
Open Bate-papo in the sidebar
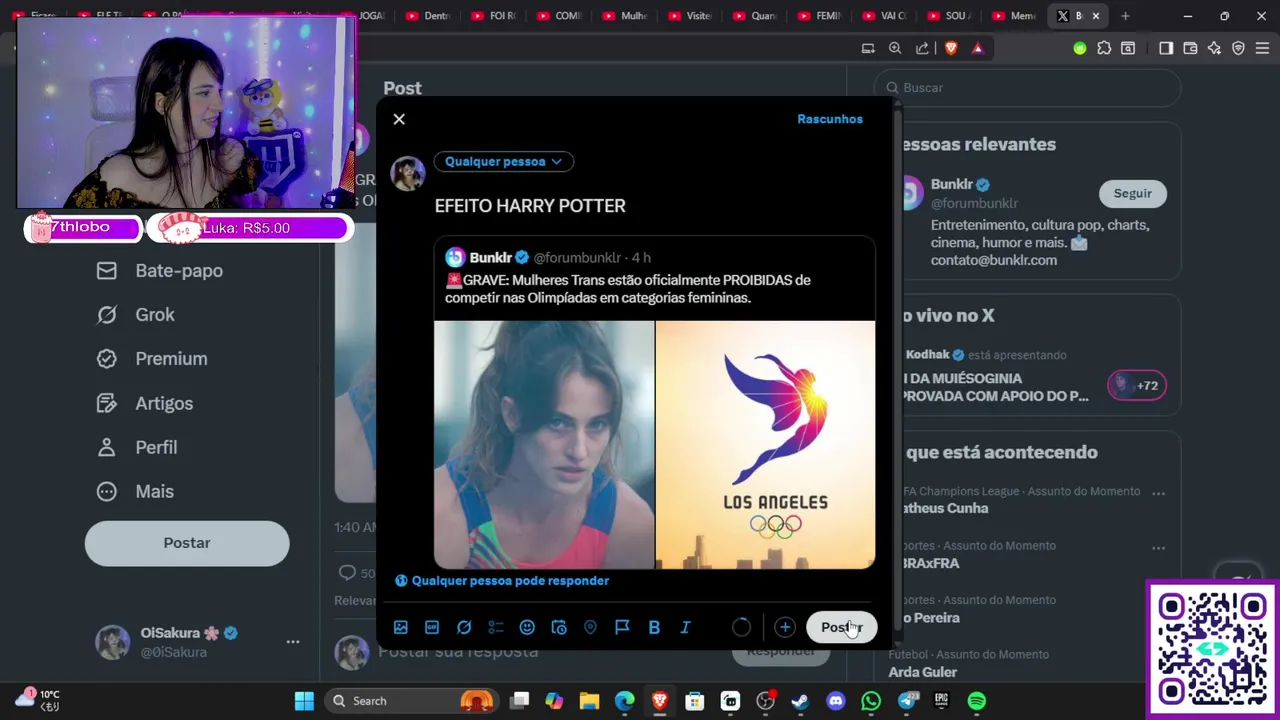coord(160,270)
